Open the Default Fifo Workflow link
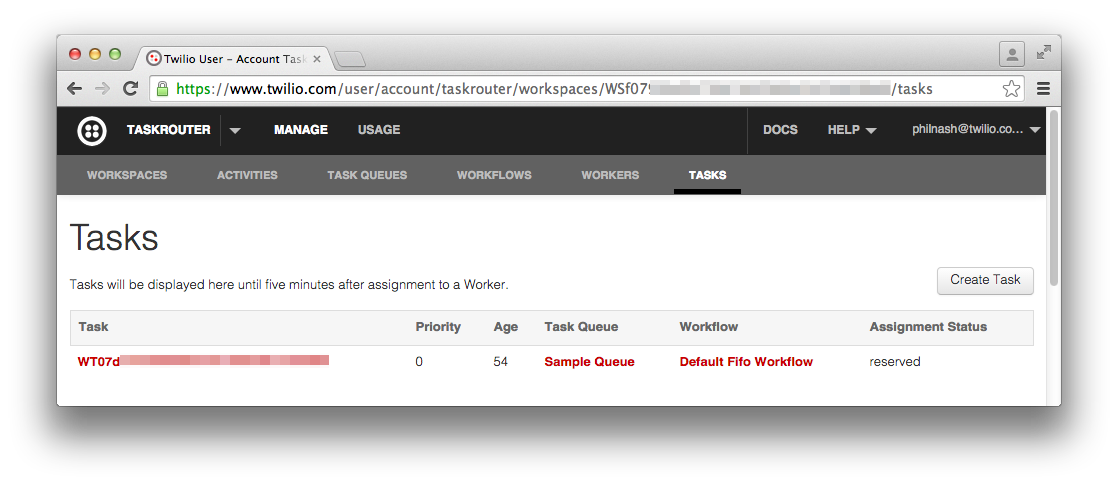 (x=746, y=362)
